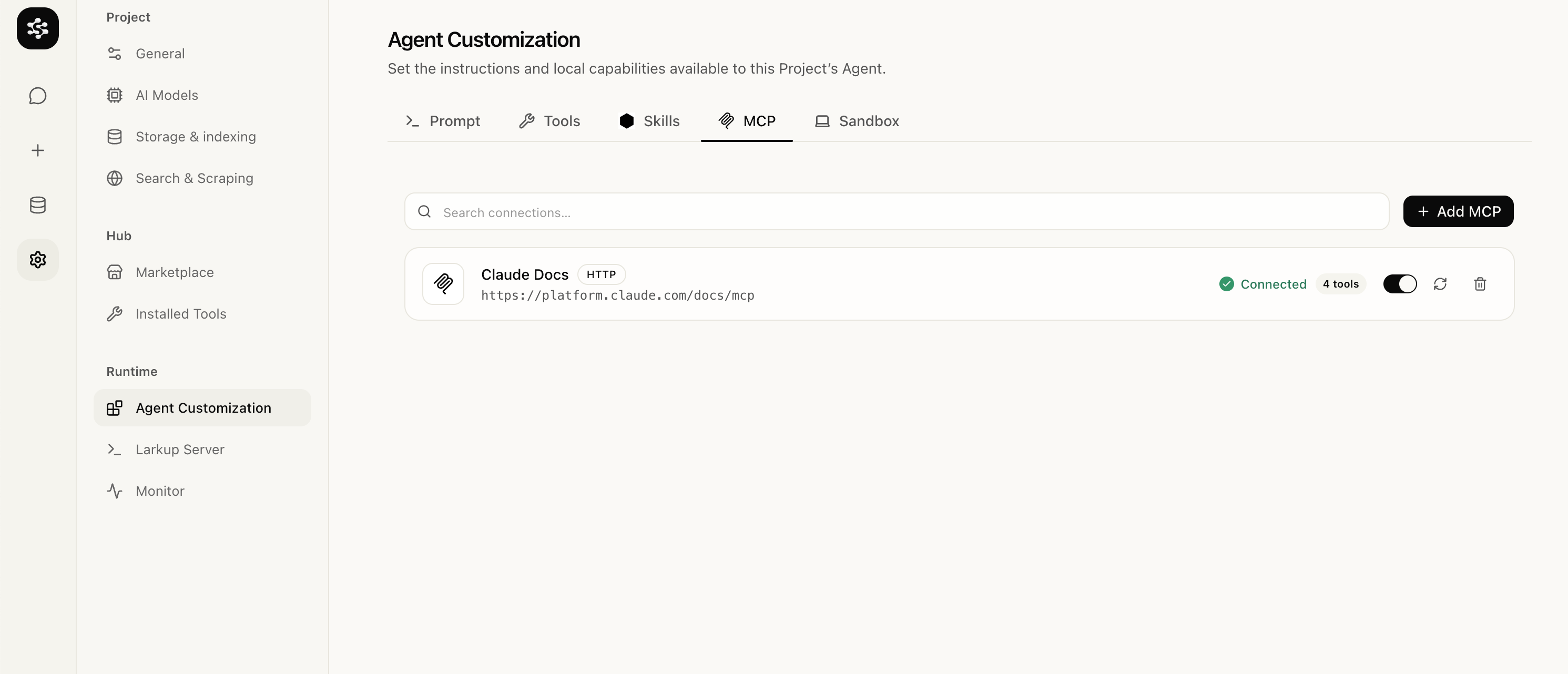Open Larkup Server page

(x=202, y=450)
